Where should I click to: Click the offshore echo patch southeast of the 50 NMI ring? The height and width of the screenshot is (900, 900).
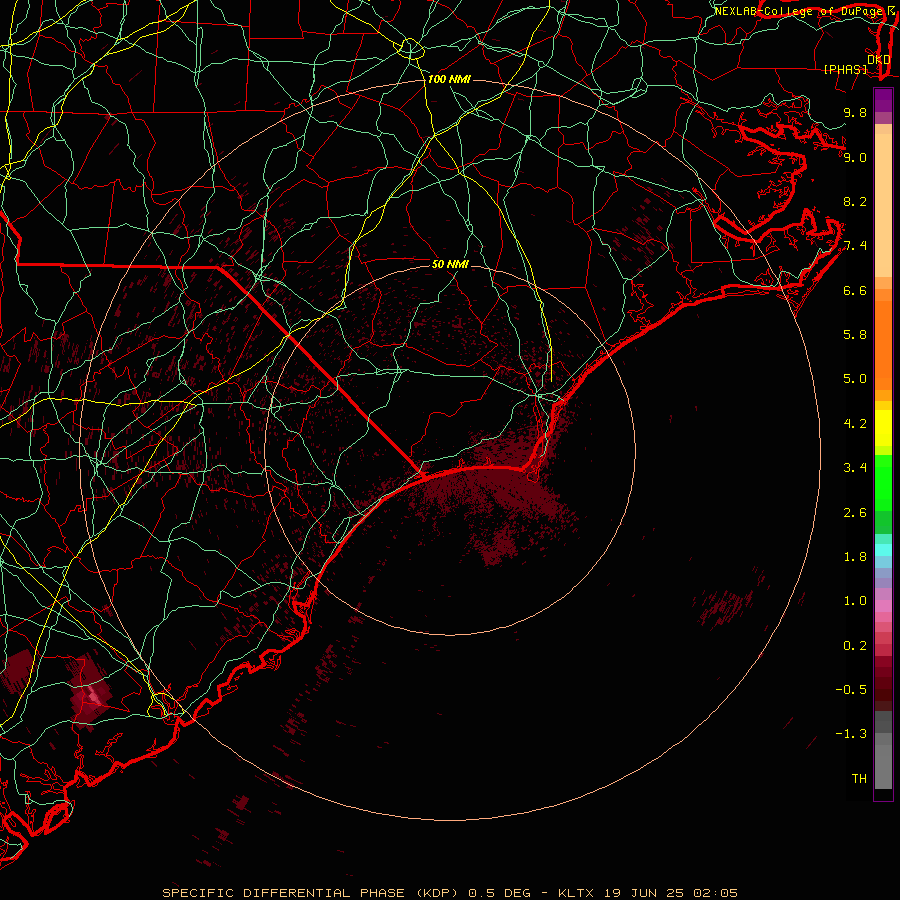pyautogui.click(x=725, y=607)
